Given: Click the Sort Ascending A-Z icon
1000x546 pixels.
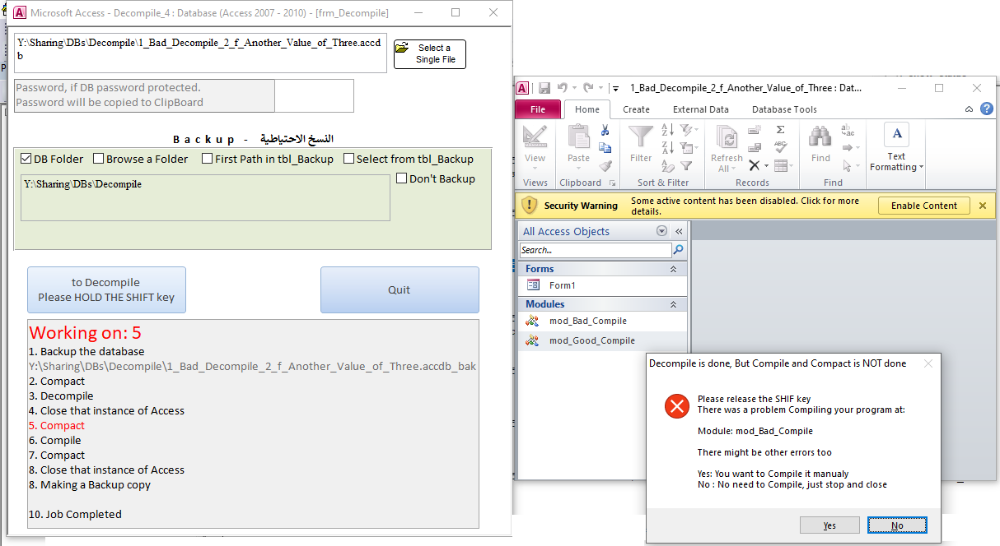Looking at the screenshot, I should [x=667, y=130].
